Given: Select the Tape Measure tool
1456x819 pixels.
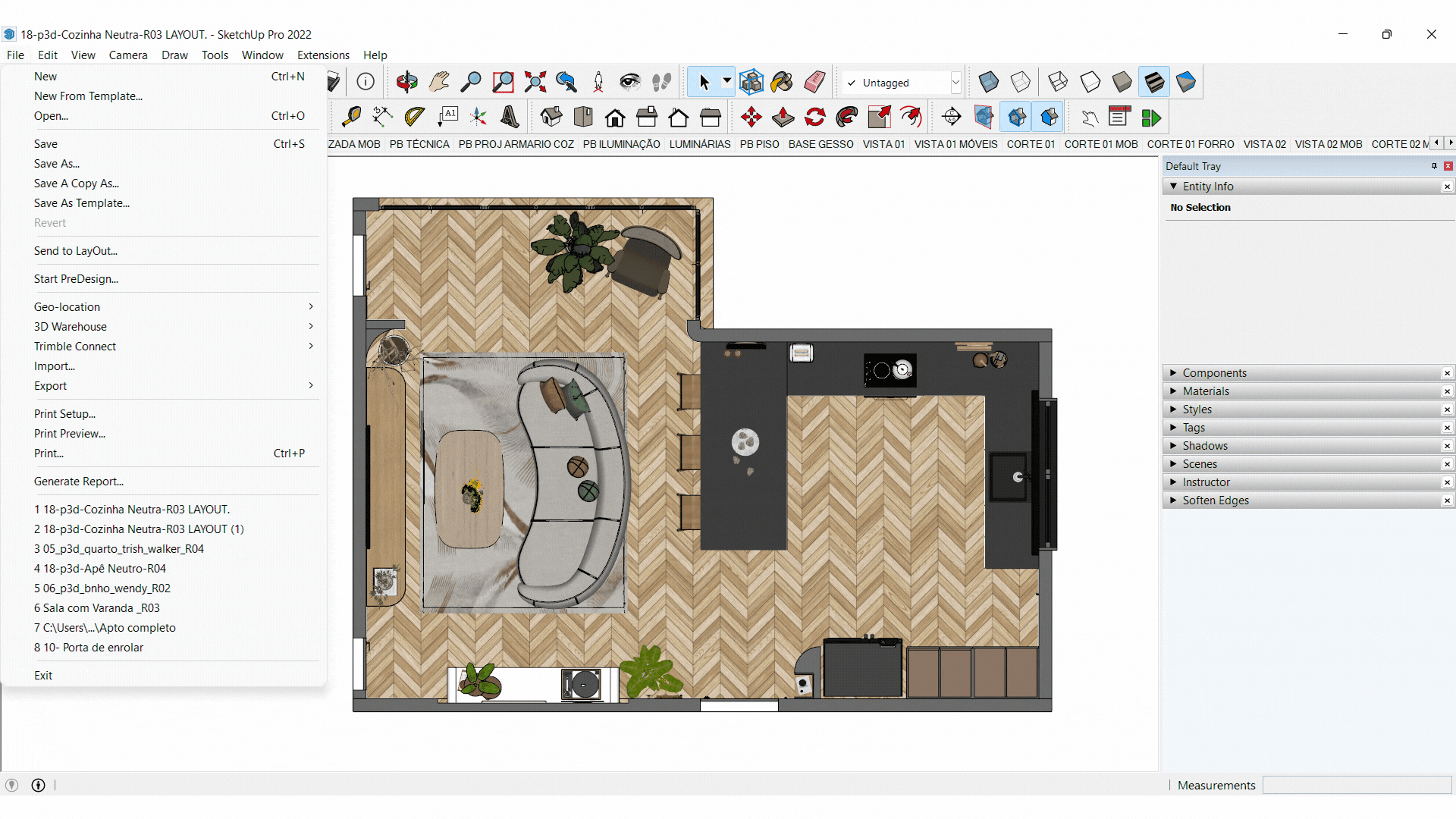Looking at the screenshot, I should (x=351, y=117).
